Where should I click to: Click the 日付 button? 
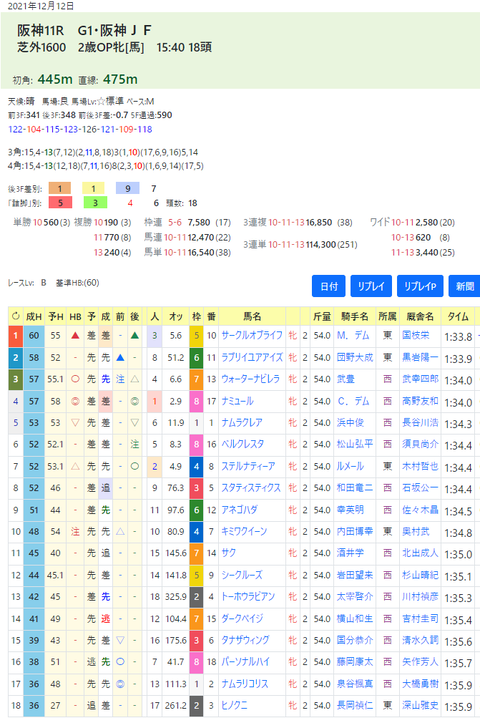(x=329, y=286)
